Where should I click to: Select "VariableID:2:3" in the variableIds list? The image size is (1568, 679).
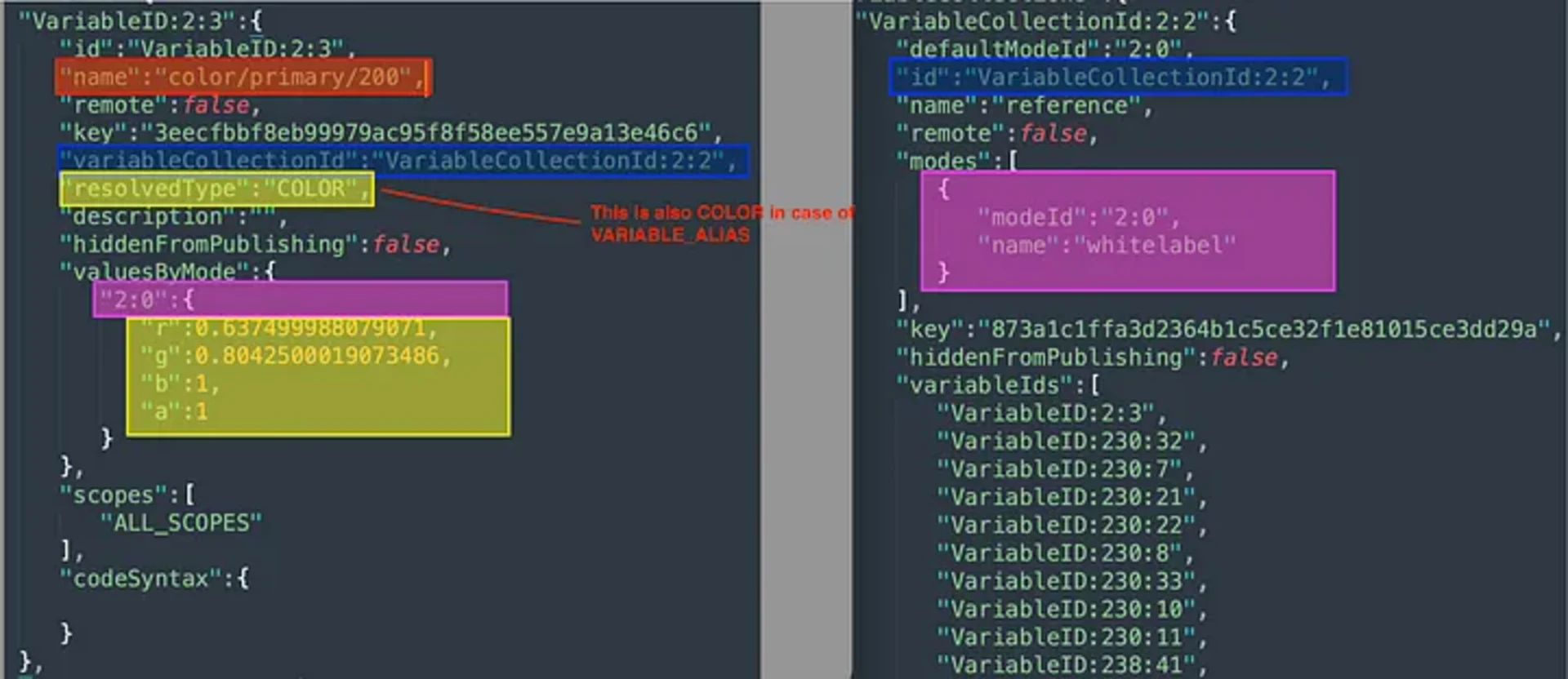(1052, 413)
